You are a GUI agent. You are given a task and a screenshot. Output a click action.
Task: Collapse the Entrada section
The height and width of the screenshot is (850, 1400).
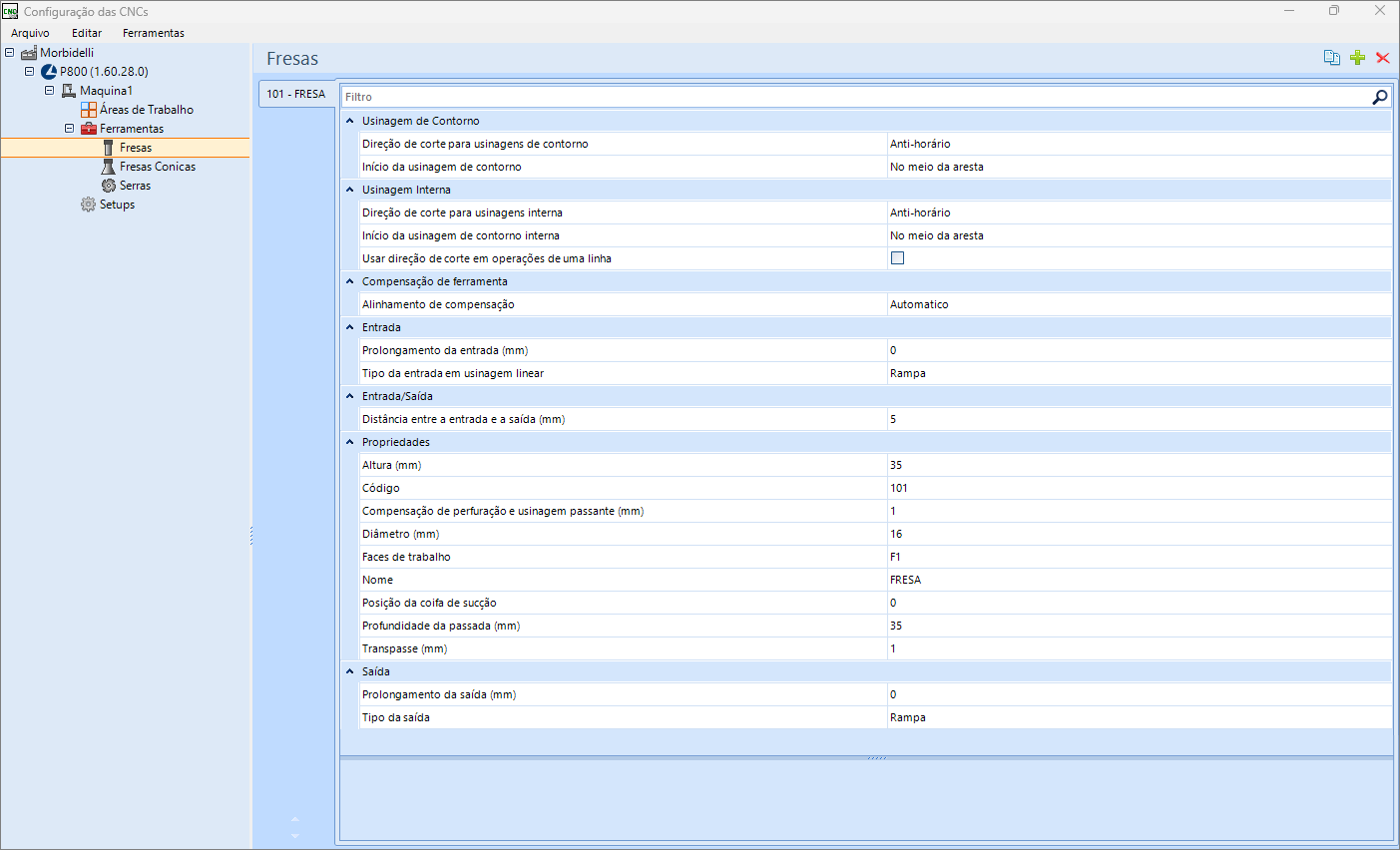(x=350, y=327)
